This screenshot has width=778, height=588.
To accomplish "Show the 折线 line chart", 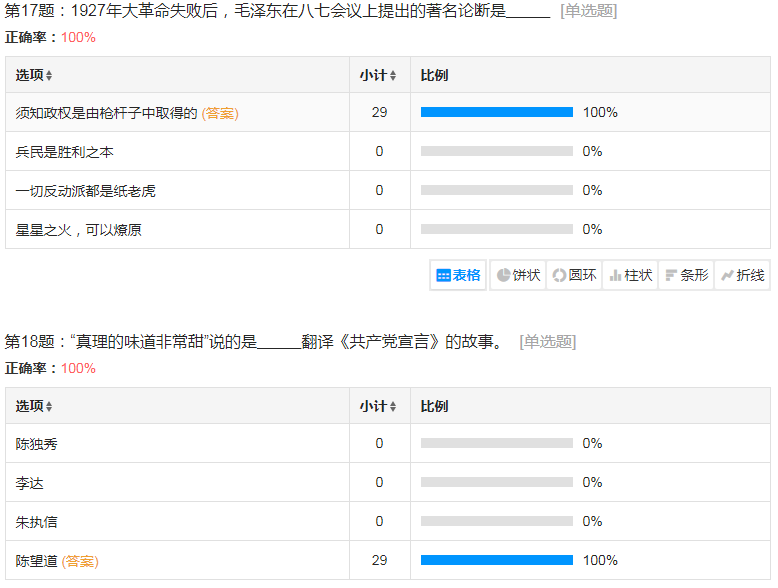I will (x=742, y=275).
